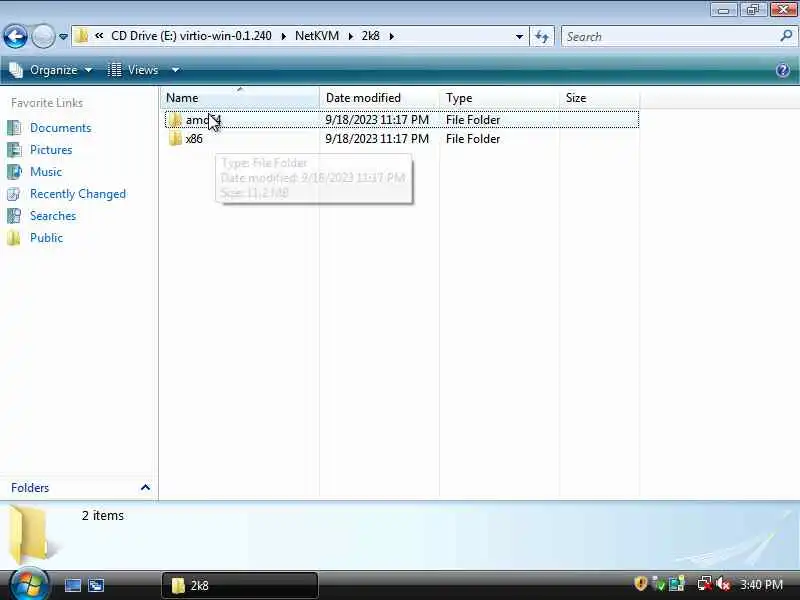
Task: Select the 2k8 breadcrumb segment
Action: 370,36
